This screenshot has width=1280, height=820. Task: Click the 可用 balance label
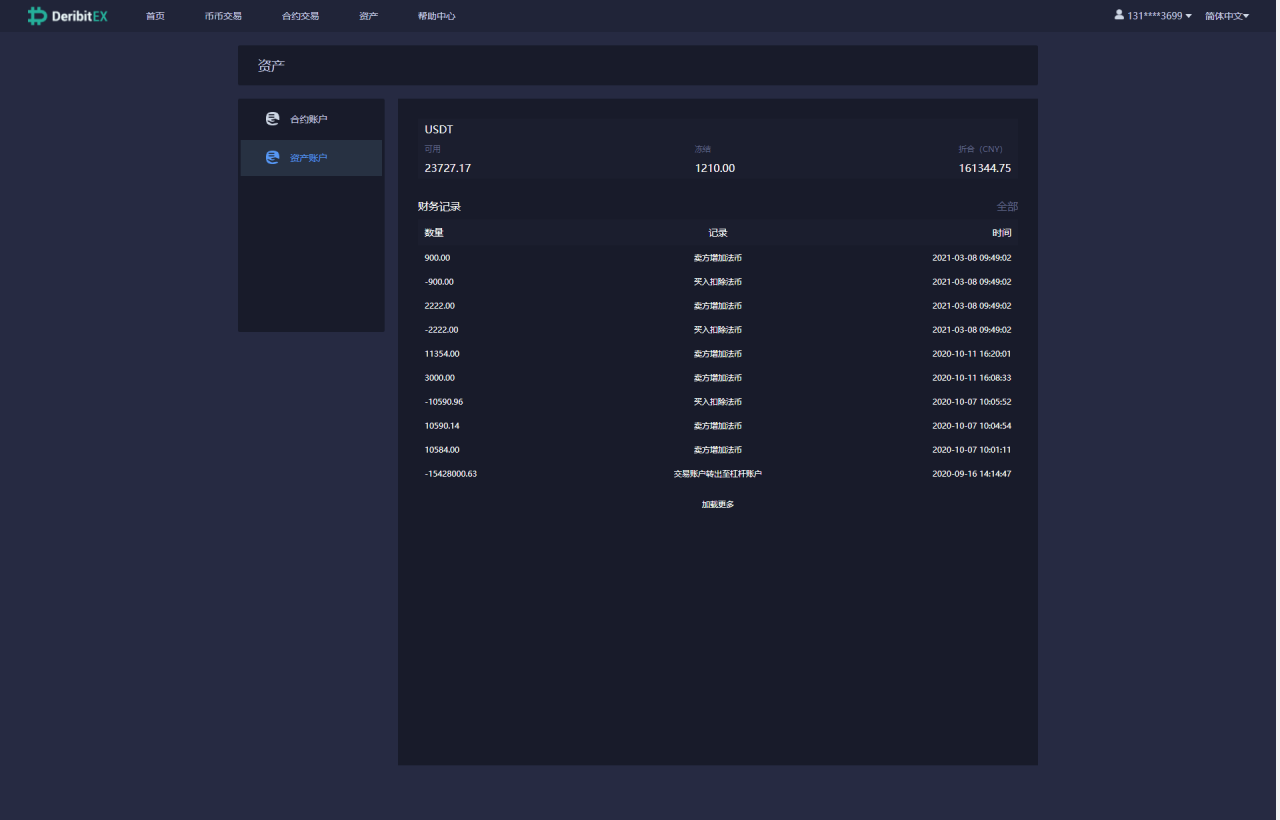point(432,149)
